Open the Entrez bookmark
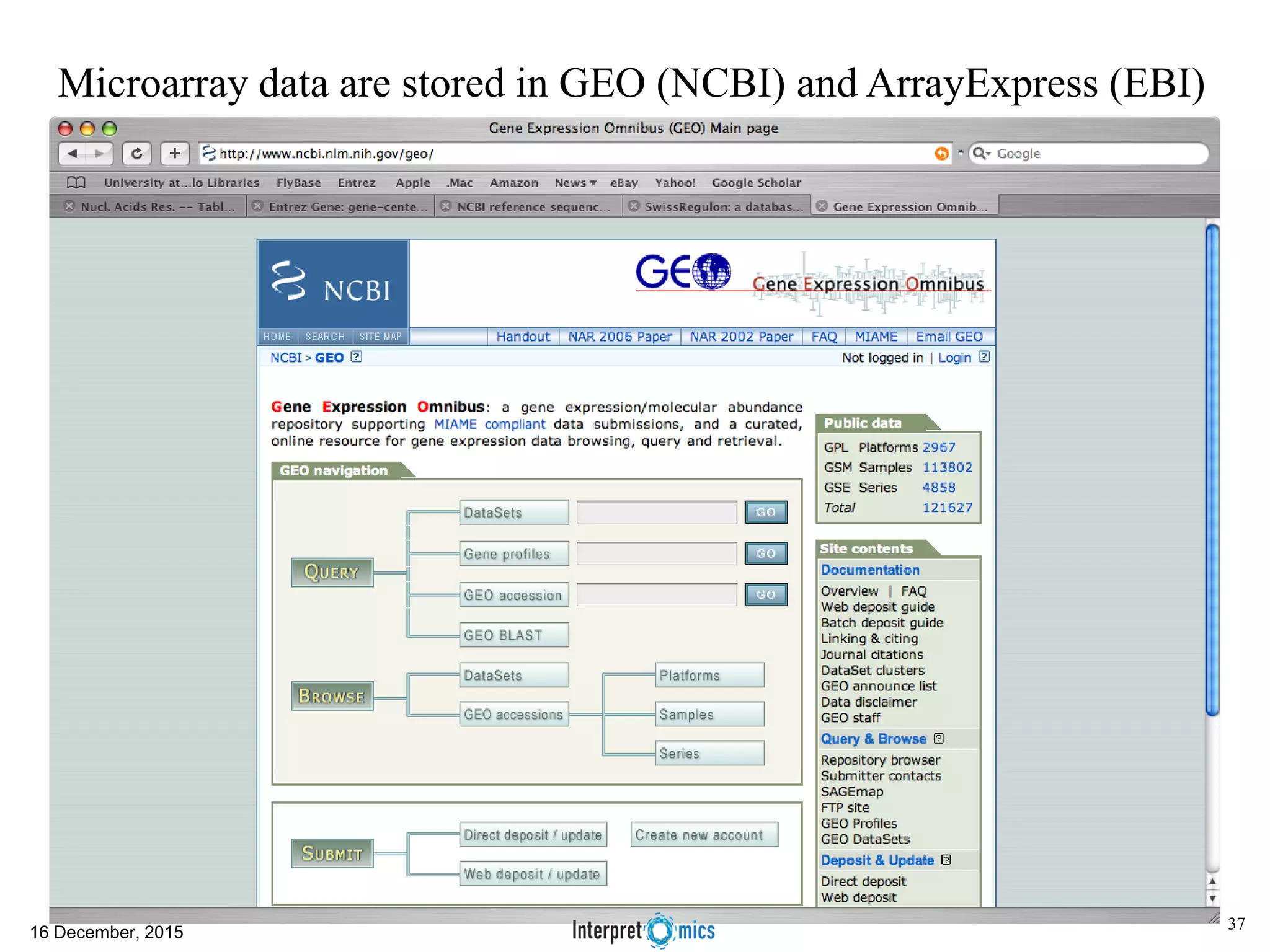 pos(357,183)
